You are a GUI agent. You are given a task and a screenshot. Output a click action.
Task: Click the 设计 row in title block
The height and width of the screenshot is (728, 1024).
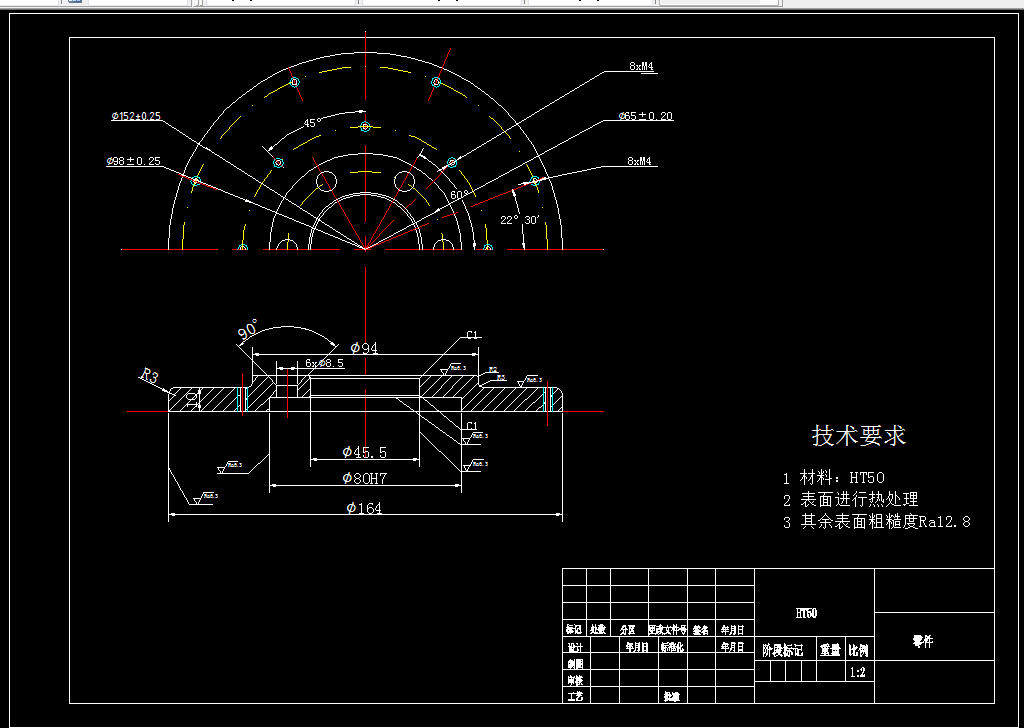pos(573,647)
